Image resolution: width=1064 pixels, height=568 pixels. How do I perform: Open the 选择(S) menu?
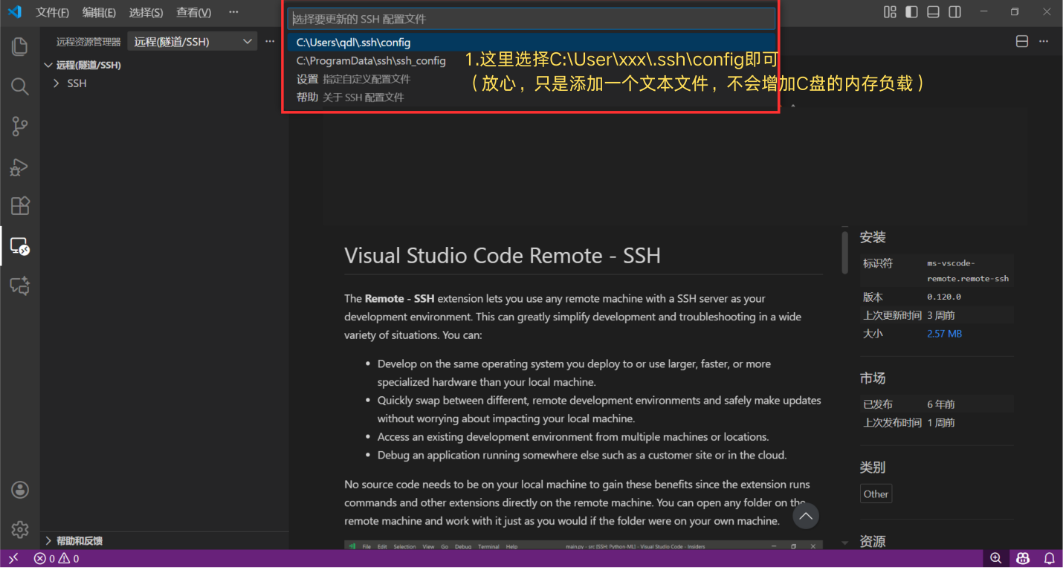pyautogui.click(x=146, y=12)
